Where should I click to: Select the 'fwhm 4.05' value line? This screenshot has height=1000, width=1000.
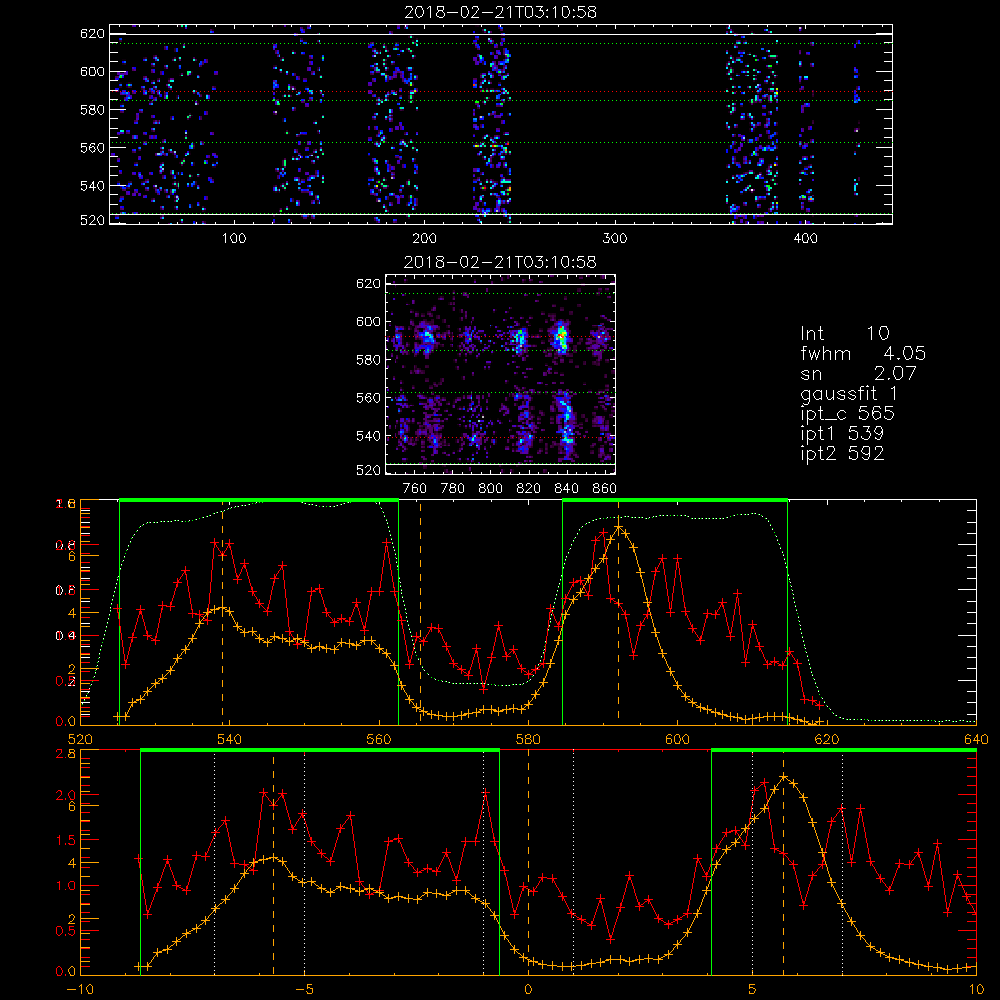pyautogui.click(x=863, y=353)
